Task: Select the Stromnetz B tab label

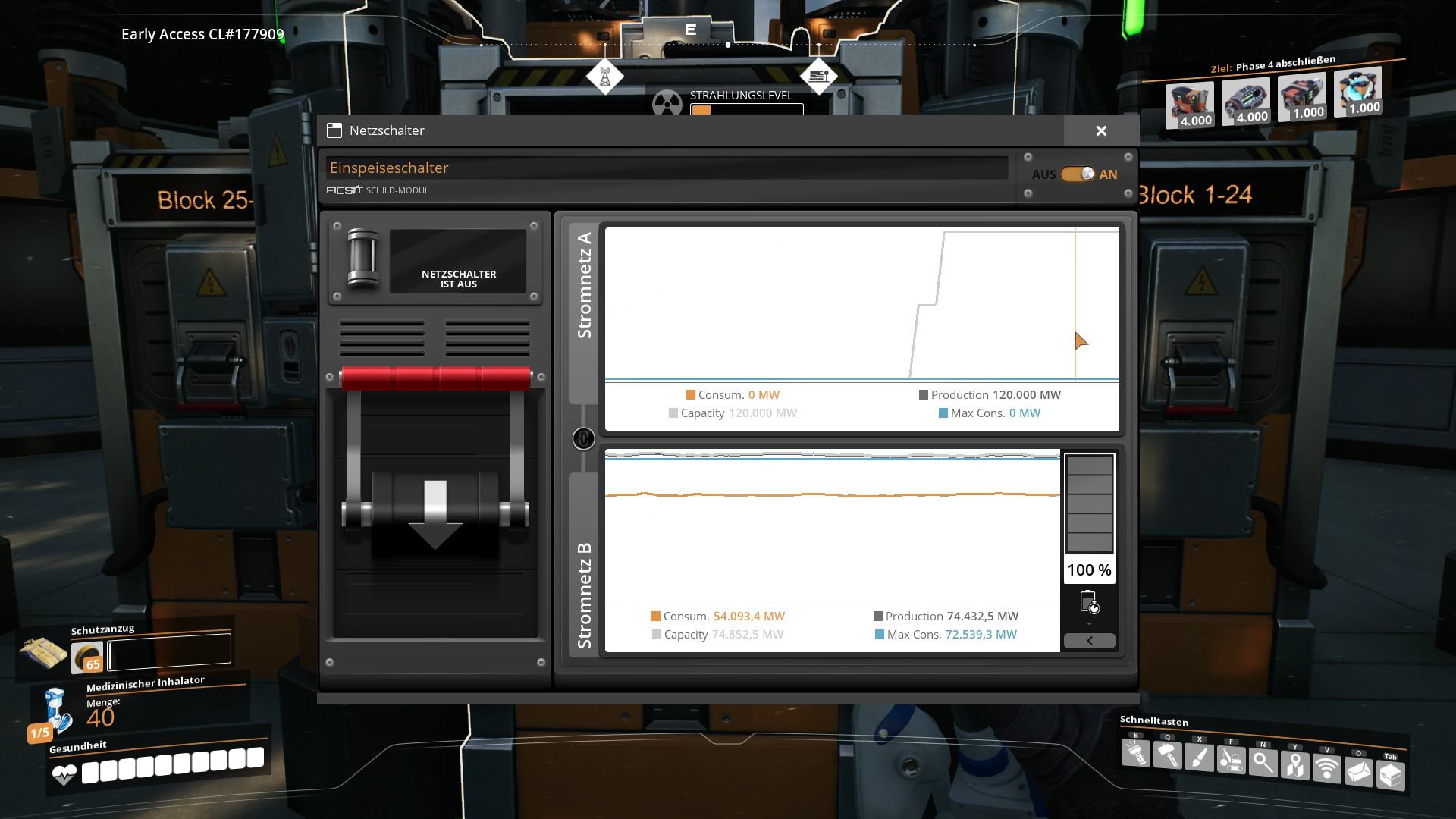Action: (x=584, y=595)
